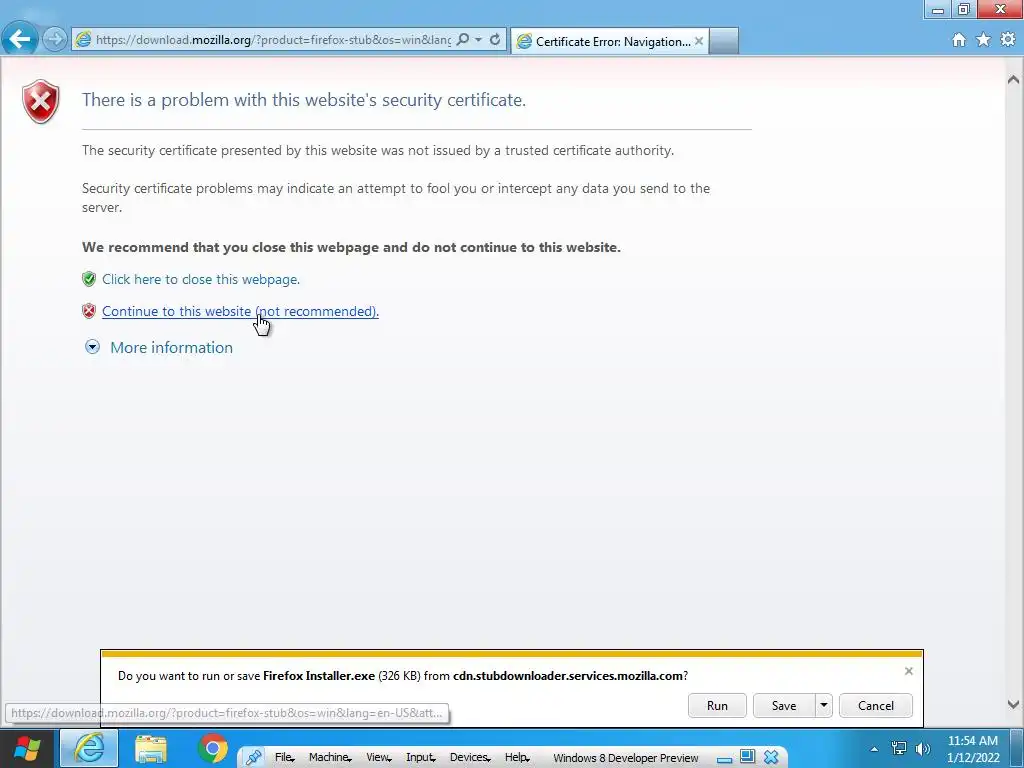1024x768 pixels.
Task: Click the VirtualBox pin icon on mini toolbar
Action: pos(253,758)
